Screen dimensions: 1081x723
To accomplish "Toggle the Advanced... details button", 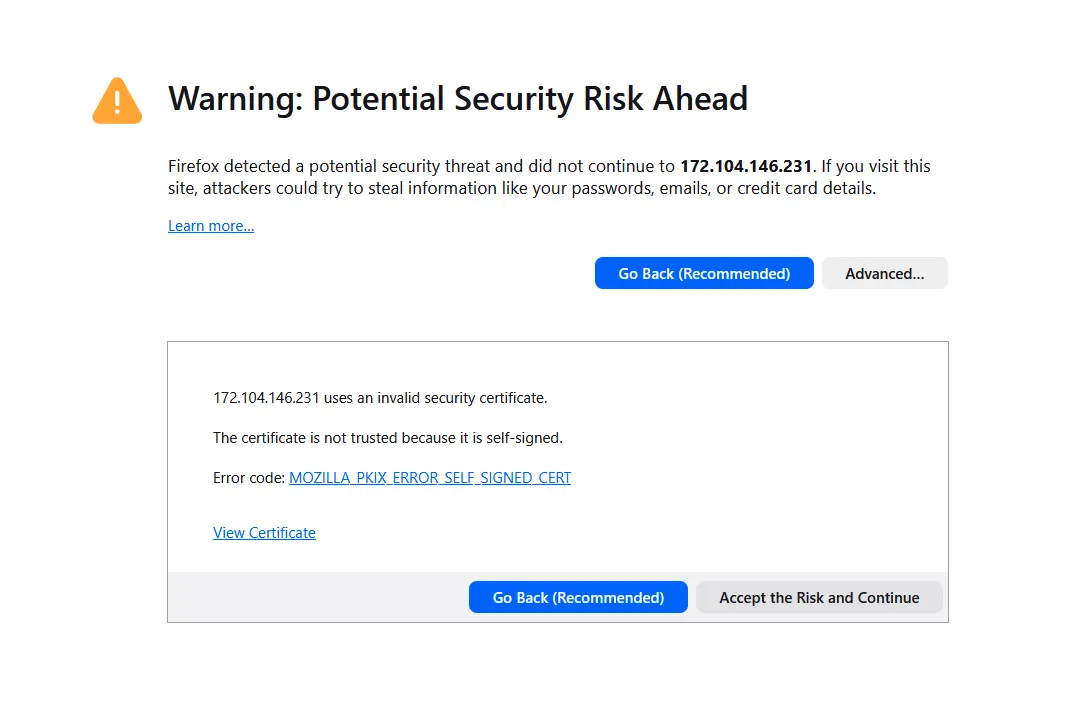I will click(884, 273).
